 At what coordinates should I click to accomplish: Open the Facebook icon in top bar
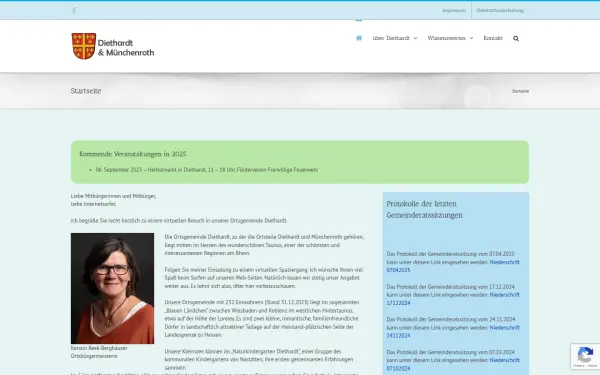click(74, 10)
